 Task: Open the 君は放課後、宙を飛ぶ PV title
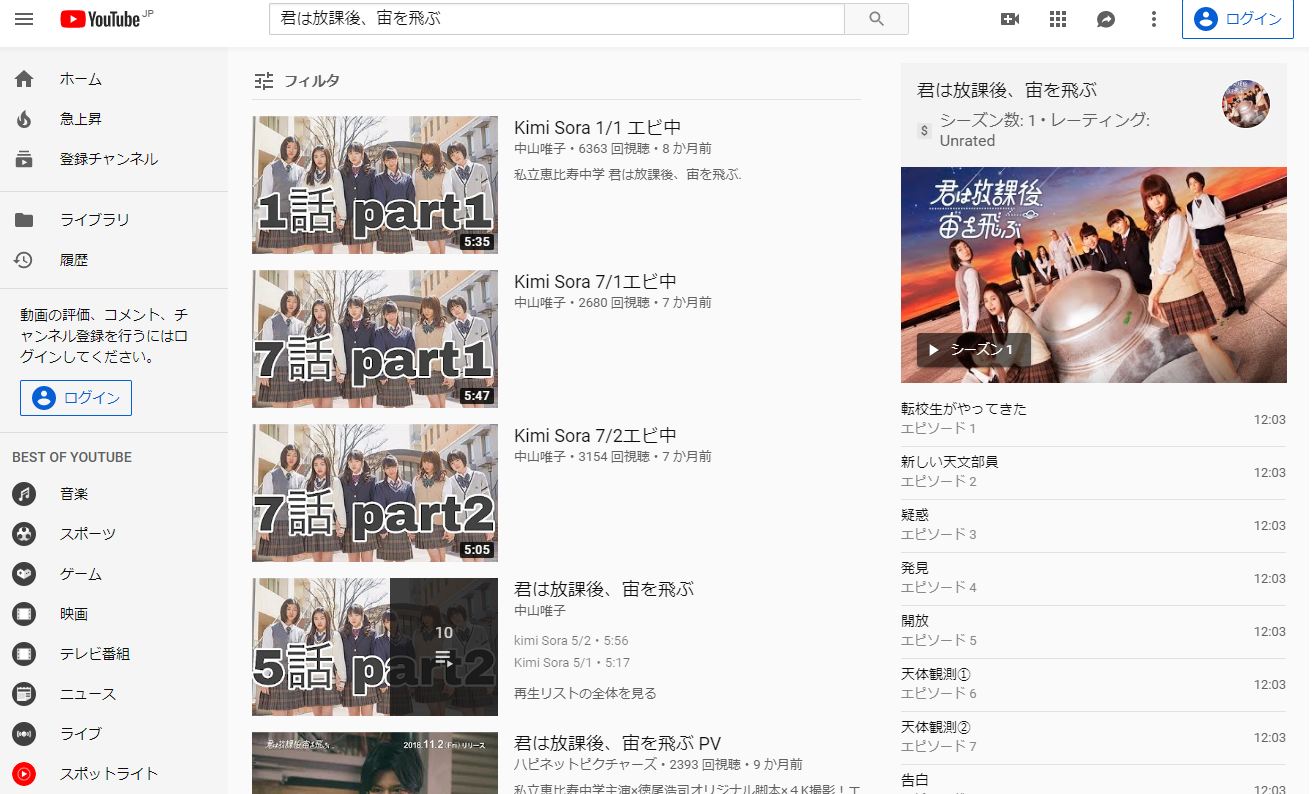618,743
